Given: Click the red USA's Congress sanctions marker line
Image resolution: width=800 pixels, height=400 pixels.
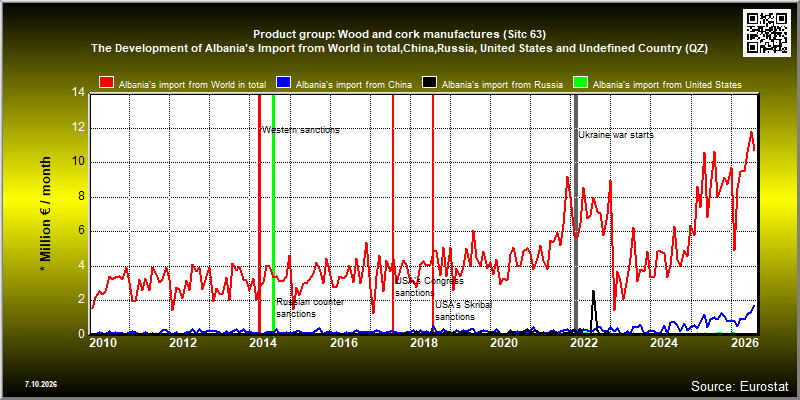Looking at the screenshot, I should 393,213.
